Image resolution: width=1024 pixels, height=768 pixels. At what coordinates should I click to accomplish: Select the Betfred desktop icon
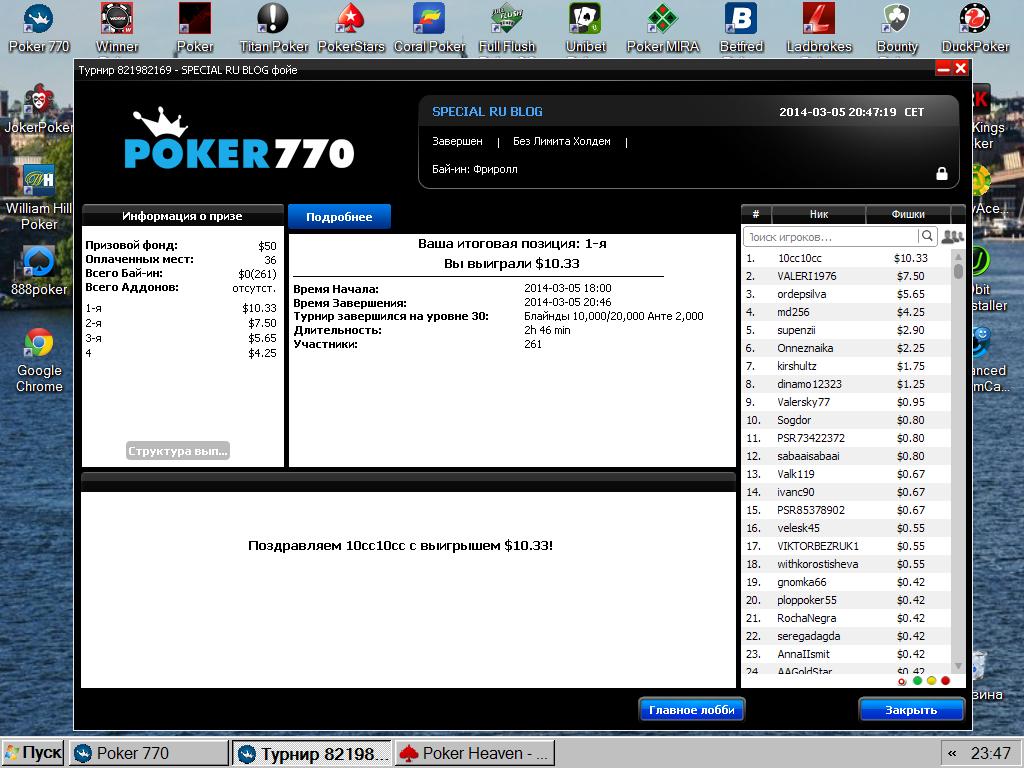point(741,27)
